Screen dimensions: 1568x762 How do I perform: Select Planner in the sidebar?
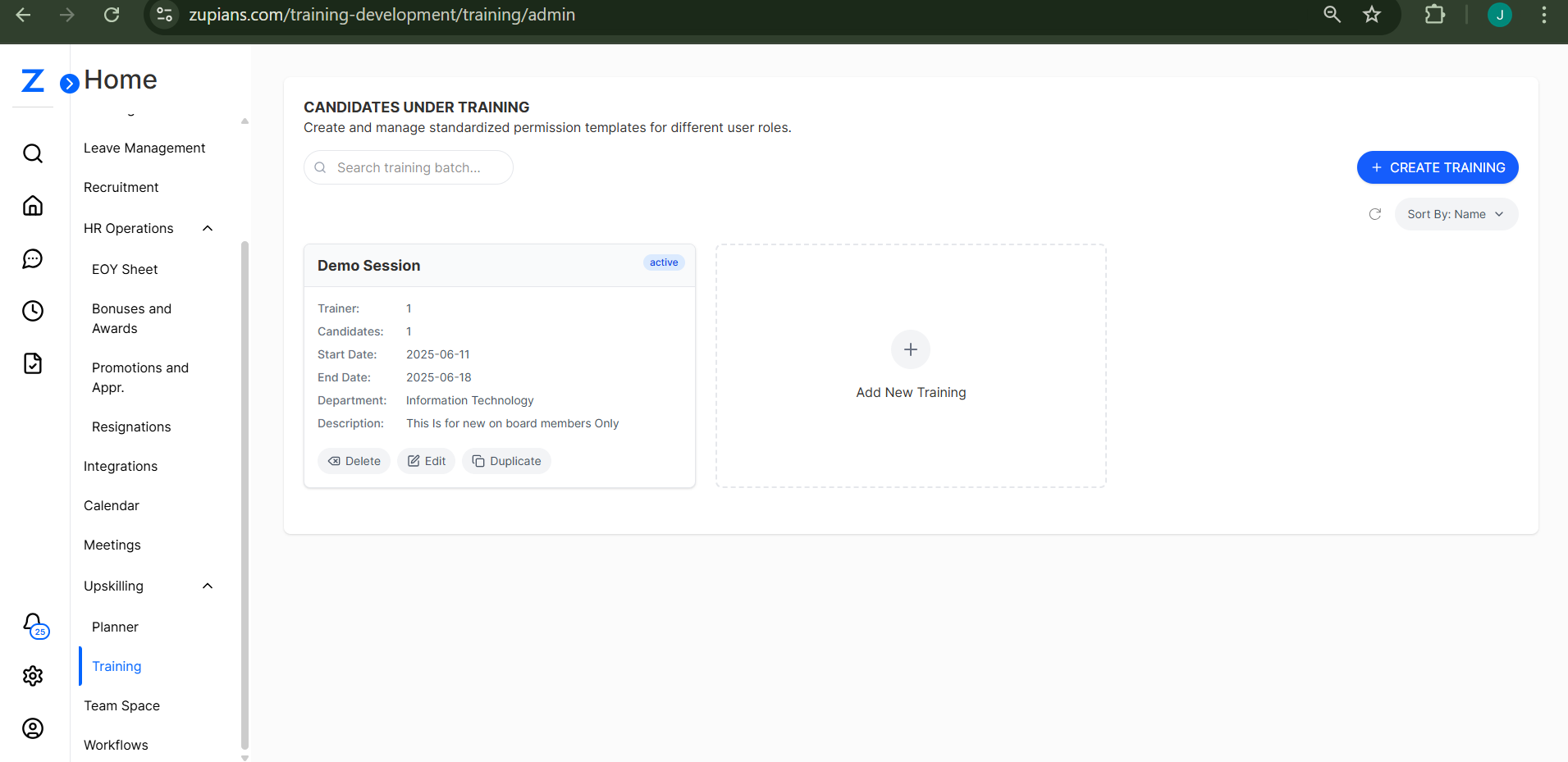click(115, 627)
